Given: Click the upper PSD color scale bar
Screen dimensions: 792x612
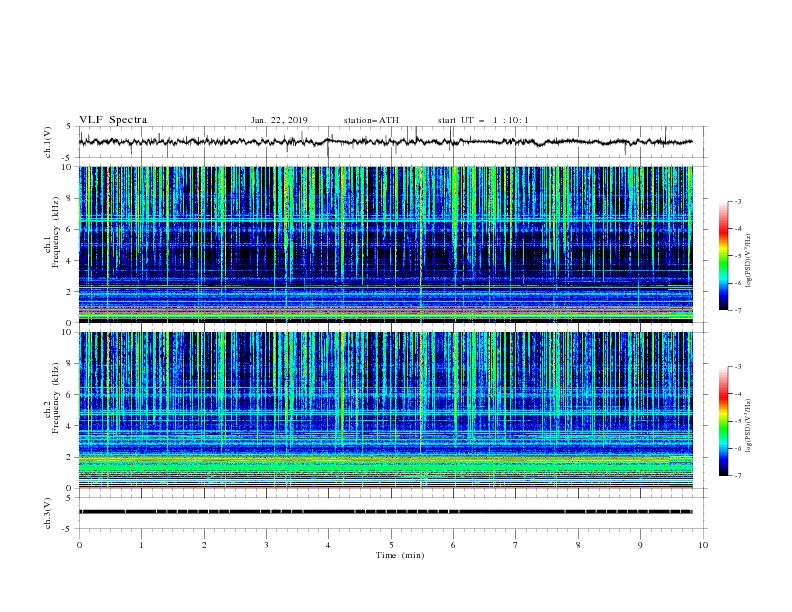Looking at the screenshot, I should pyautogui.click(x=723, y=256).
